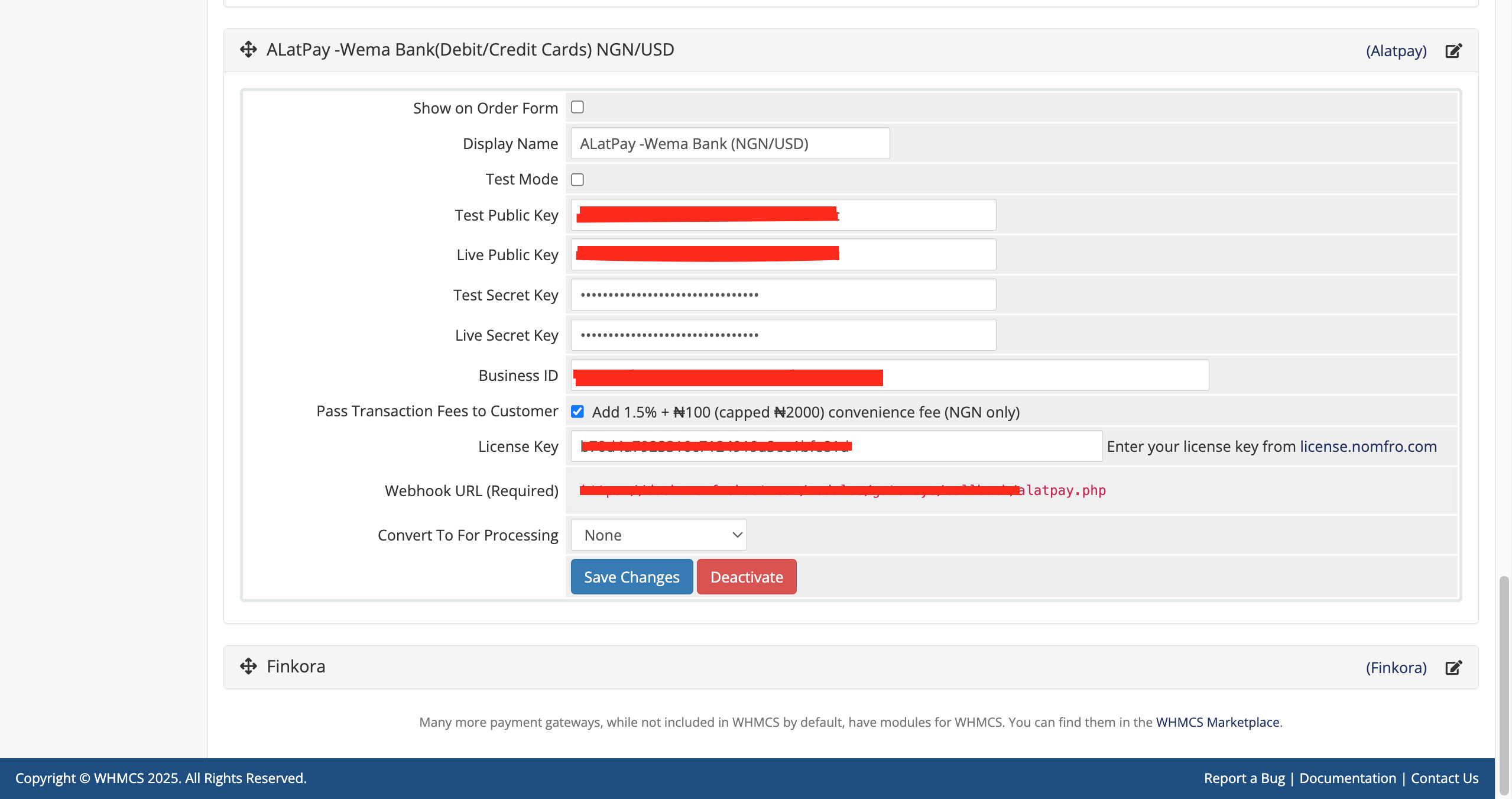Click the Display Name text field

point(729,144)
